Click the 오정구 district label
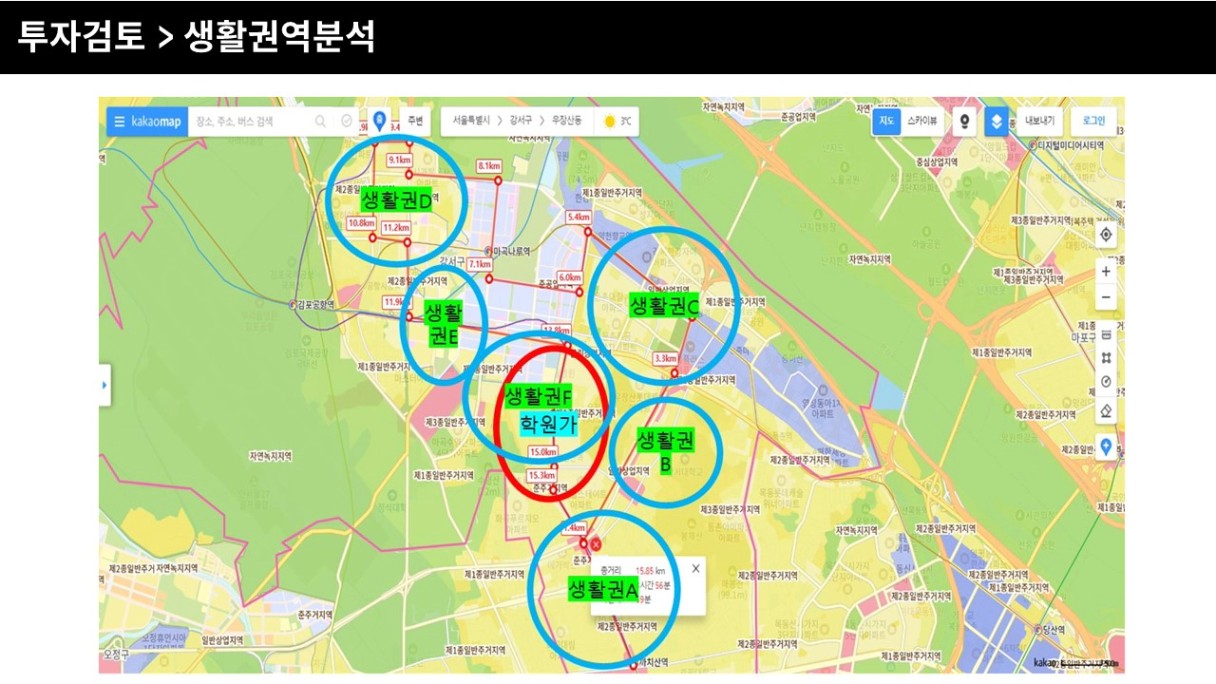Screen dimensions: 1216x684 (118, 655)
